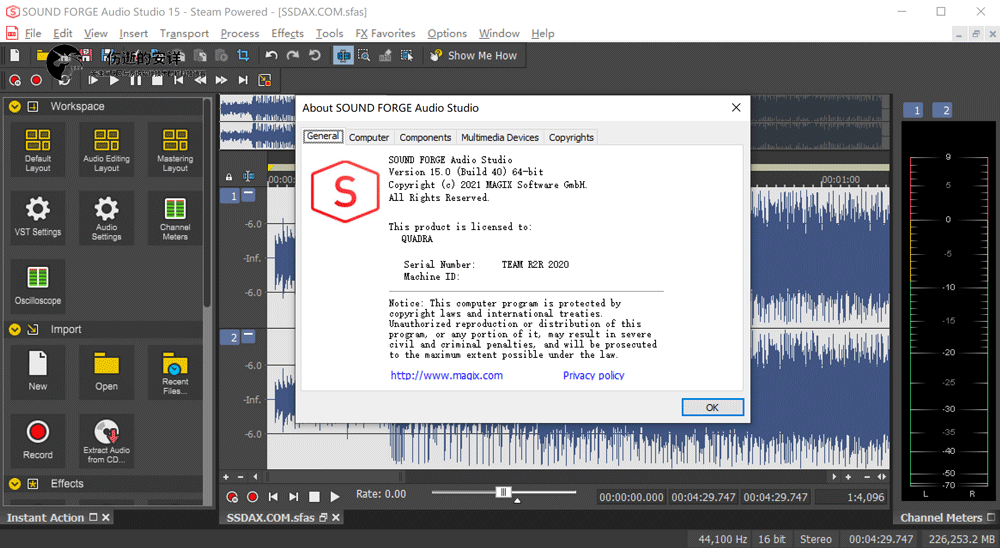Toggle the lock icon above track 1
This screenshot has width=1000, height=548.
229,177
